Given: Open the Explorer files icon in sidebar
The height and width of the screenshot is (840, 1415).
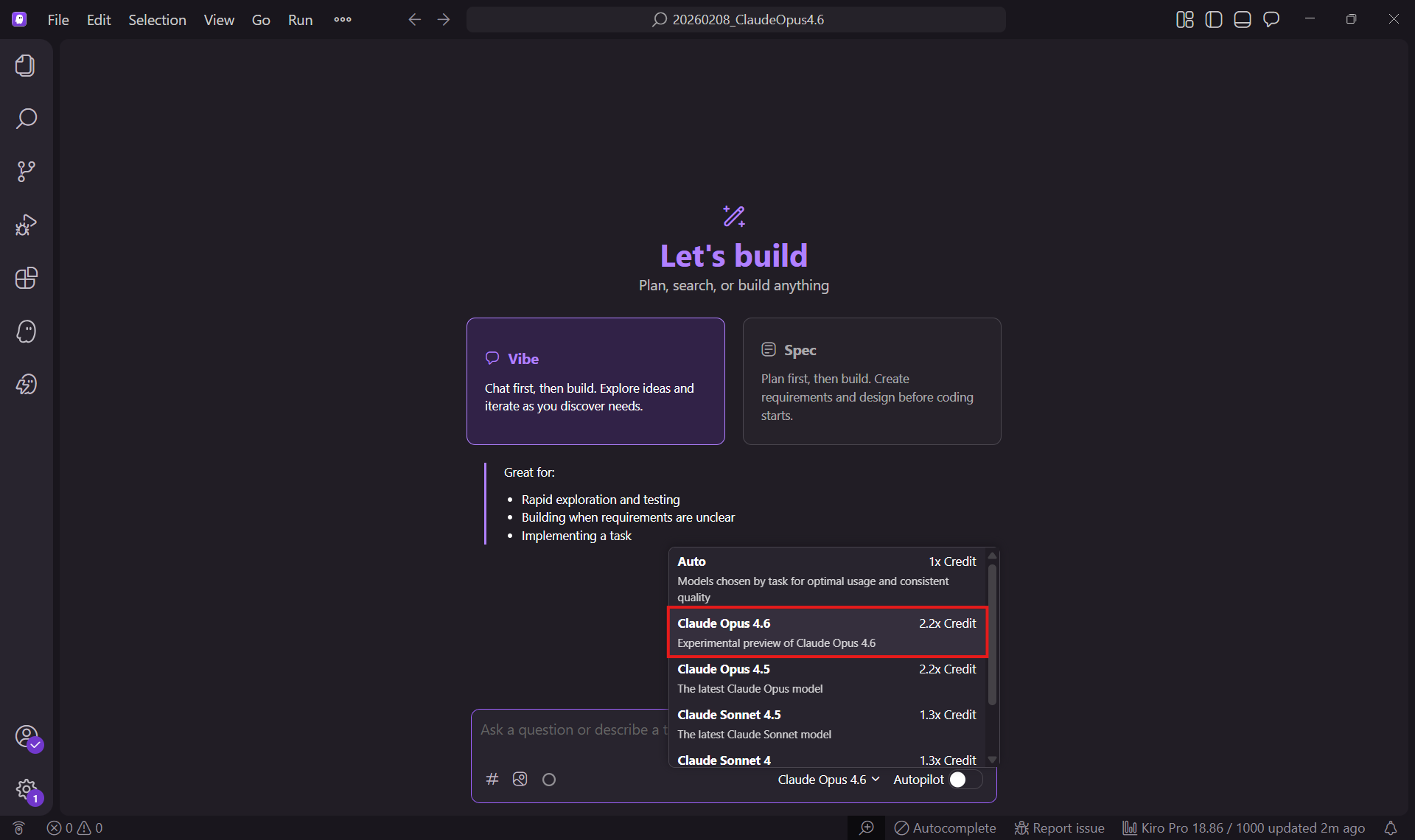Looking at the screenshot, I should [26, 66].
